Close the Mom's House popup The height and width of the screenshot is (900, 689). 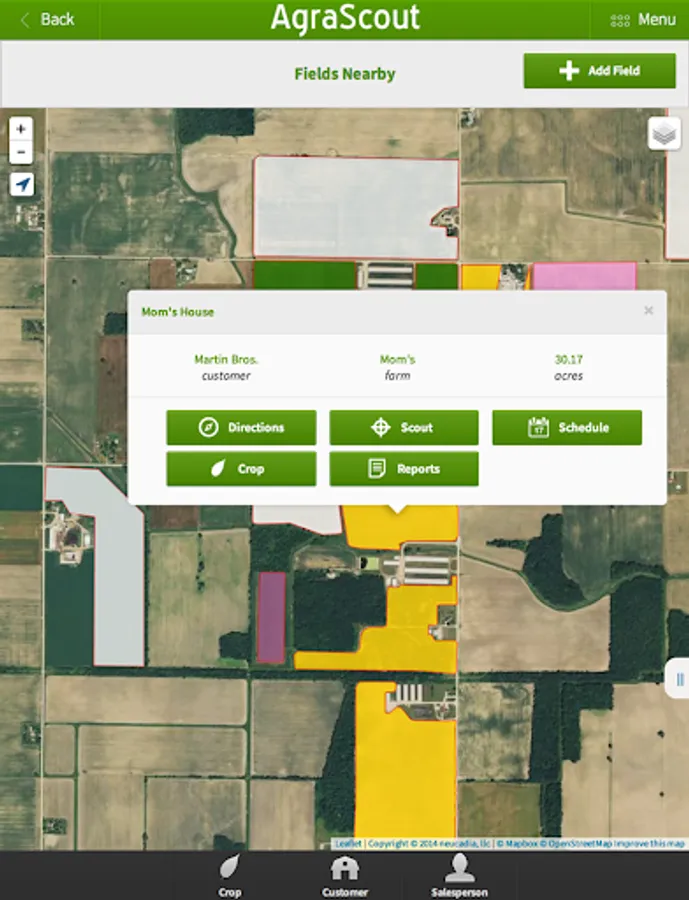coord(648,311)
